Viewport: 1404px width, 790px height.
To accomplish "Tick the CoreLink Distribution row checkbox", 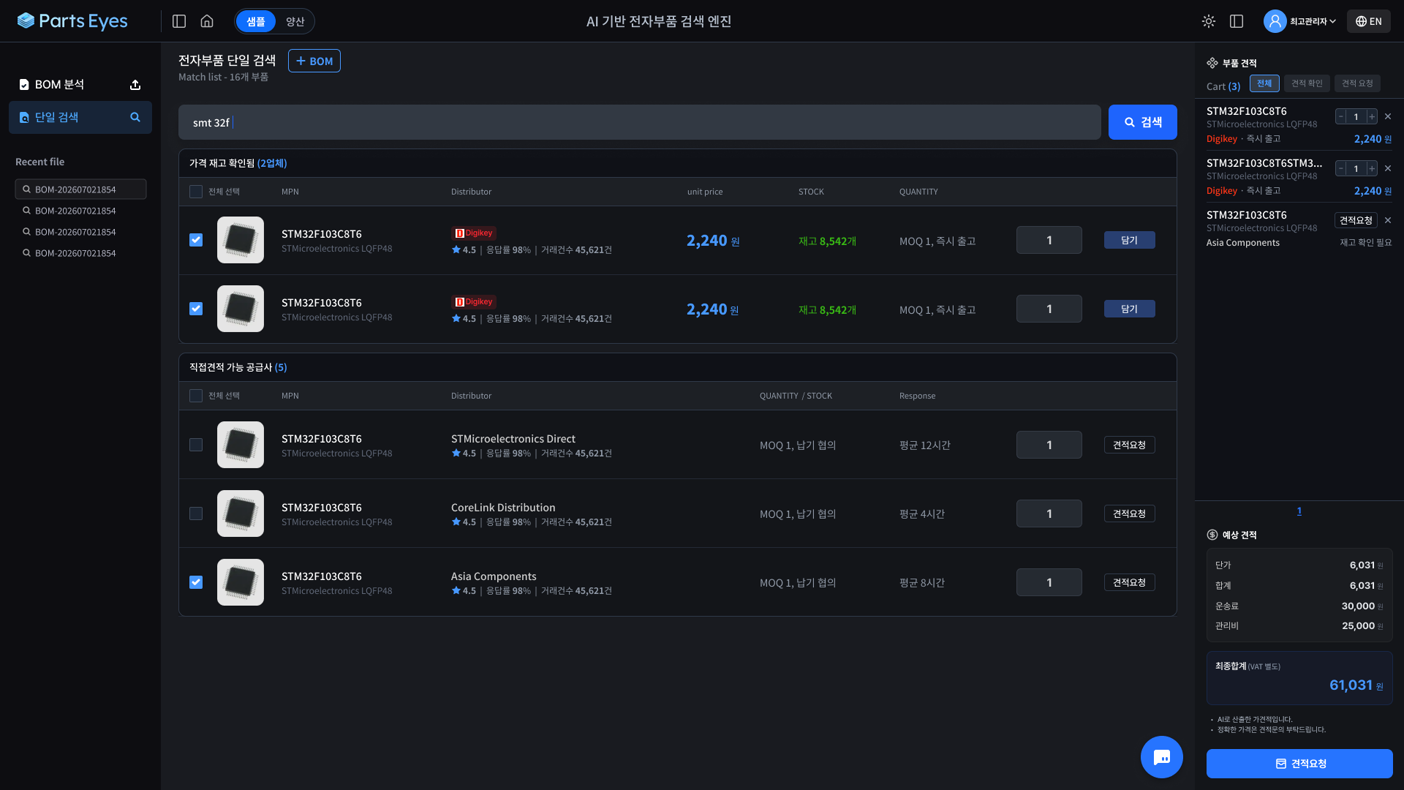I will coord(196,513).
